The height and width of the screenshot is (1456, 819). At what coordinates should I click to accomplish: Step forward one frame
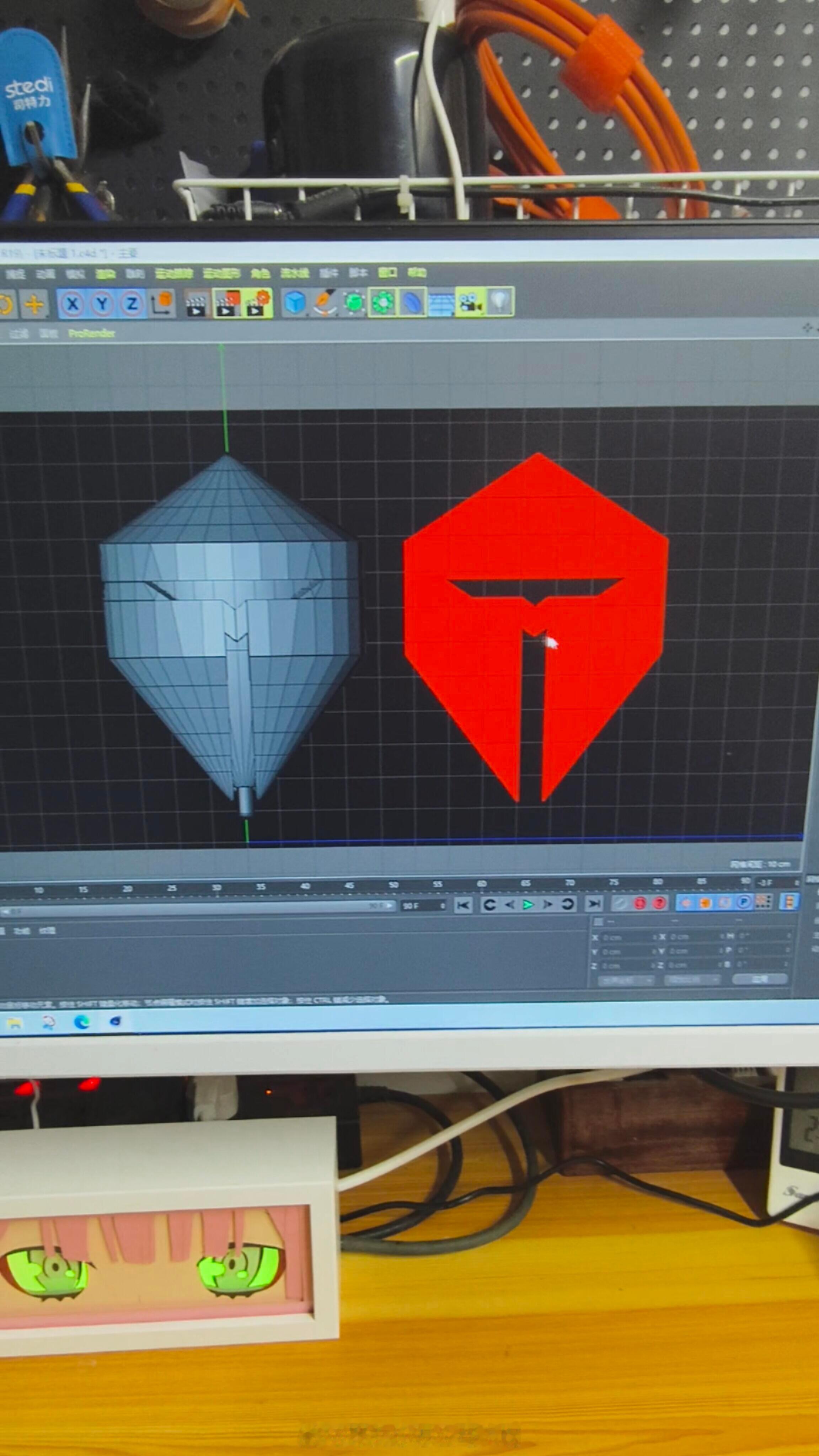coord(547,904)
